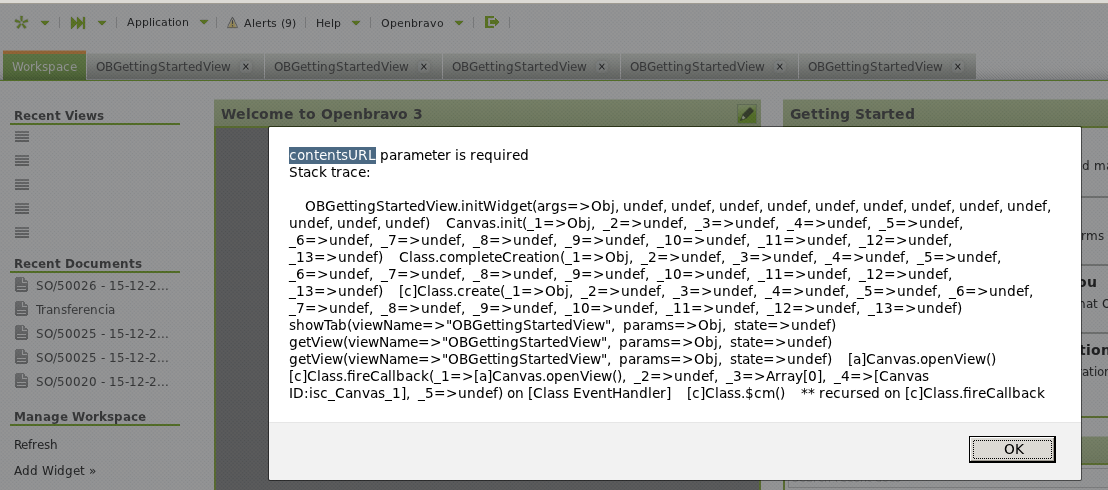1108x490 pixels.
Task: Open the Application menu
Action: [158, 23]
